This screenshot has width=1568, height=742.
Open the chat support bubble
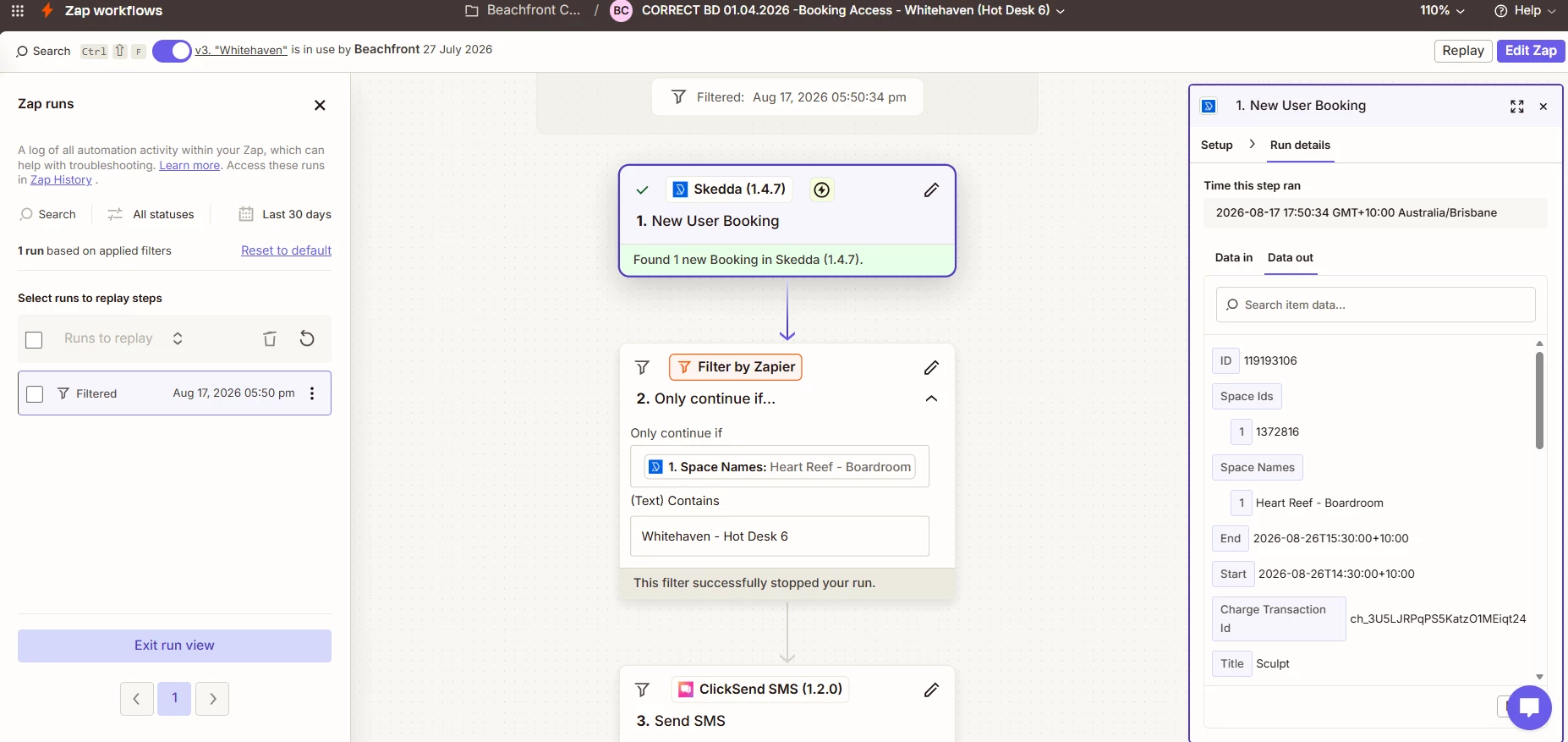(1529, 707)
